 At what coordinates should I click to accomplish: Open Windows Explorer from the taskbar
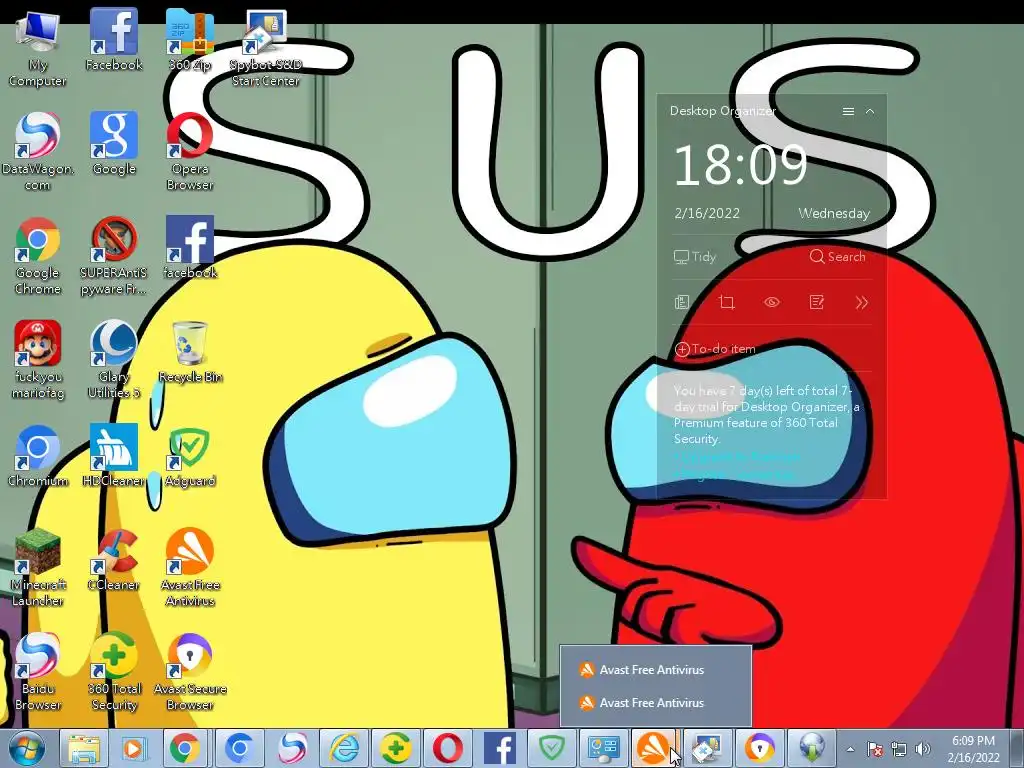point(84,748)
